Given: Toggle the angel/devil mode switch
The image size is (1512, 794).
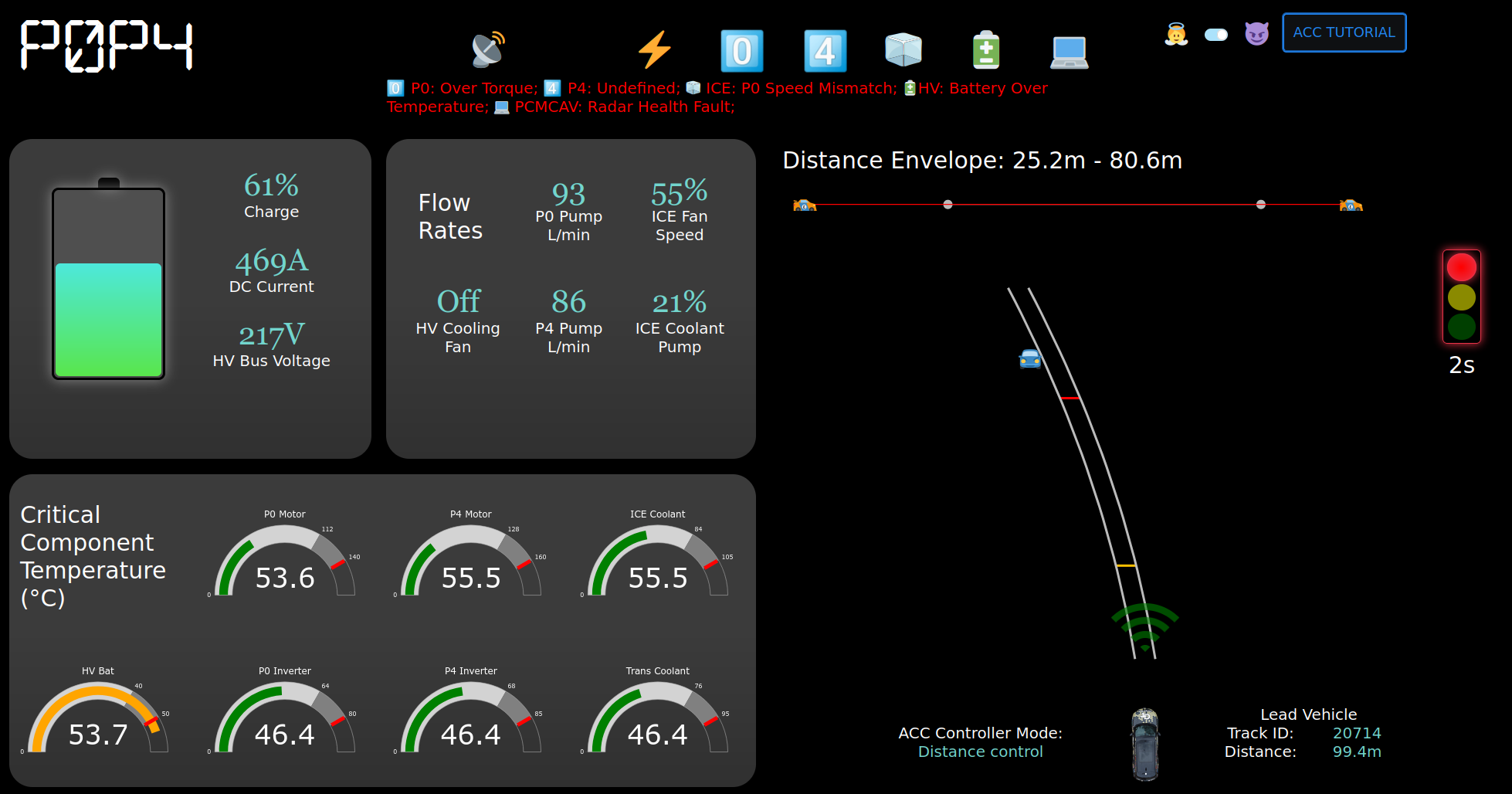Looking at the screenshot, I should click(1215, 35).
